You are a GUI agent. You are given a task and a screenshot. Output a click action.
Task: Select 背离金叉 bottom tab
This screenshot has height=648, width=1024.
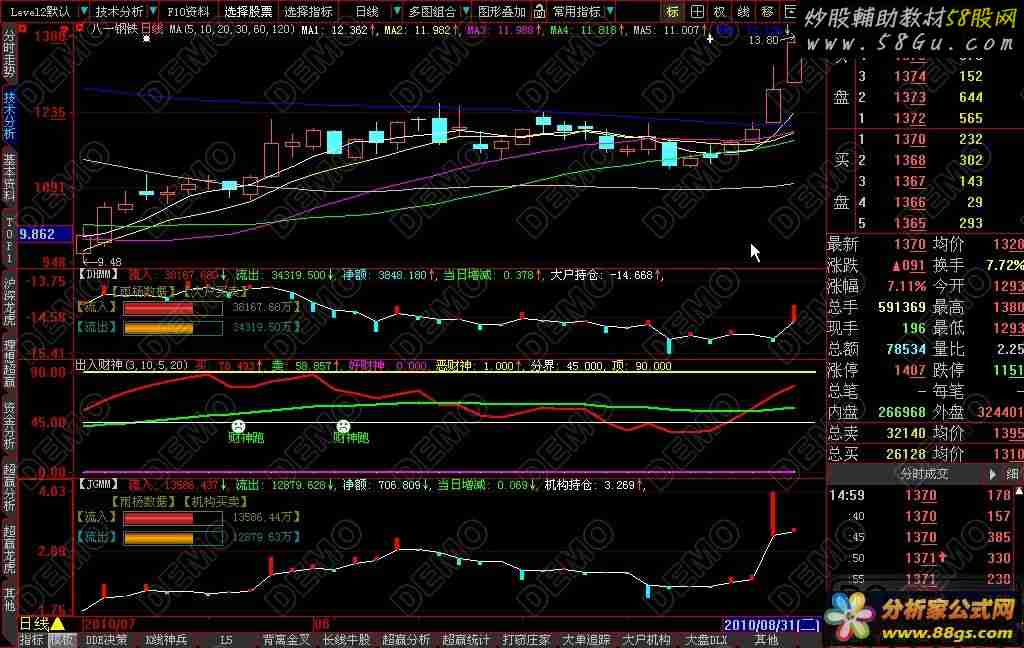pyautogui.click(x=287, y=640)
